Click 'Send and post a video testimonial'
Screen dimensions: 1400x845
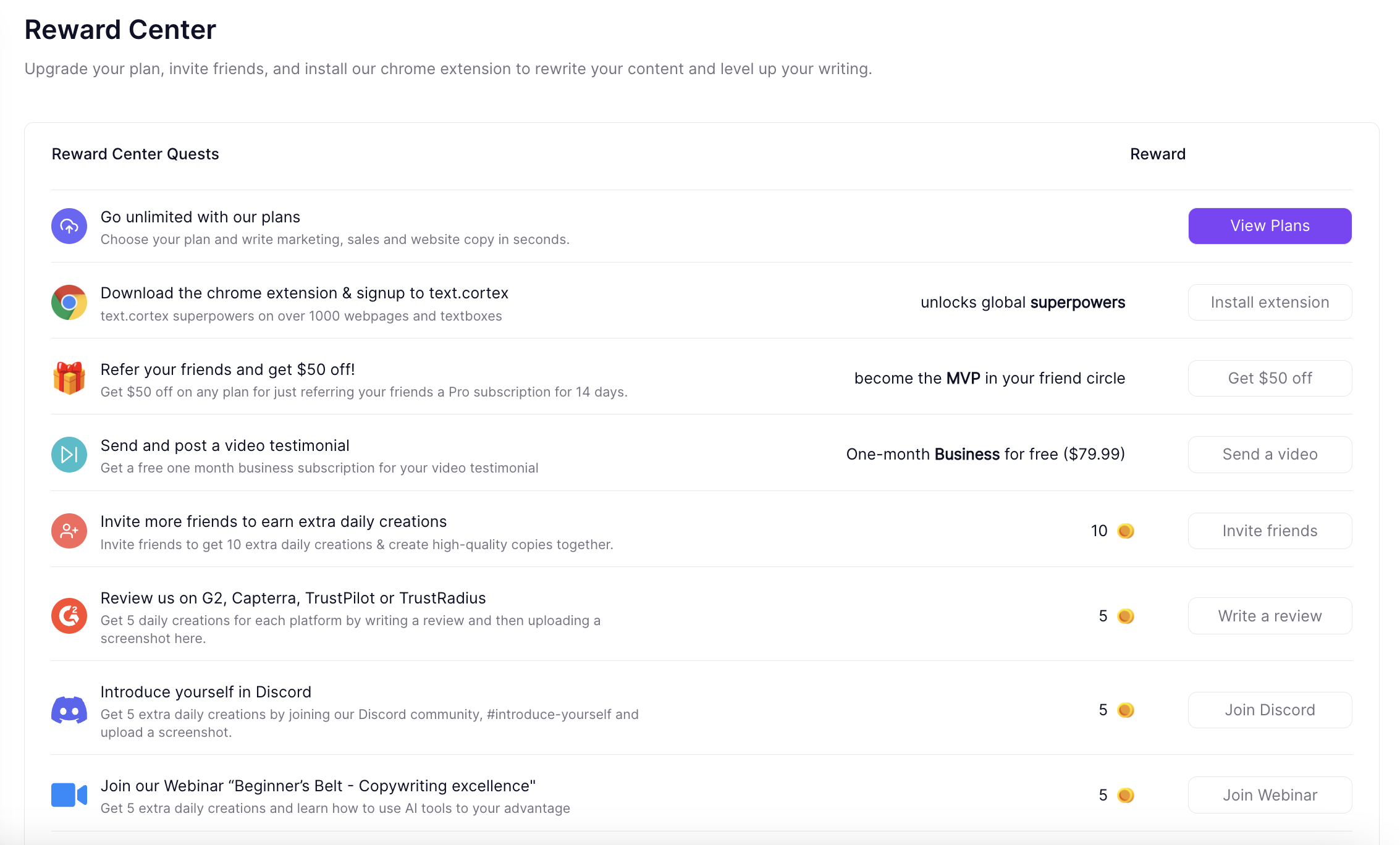[225, 445]
